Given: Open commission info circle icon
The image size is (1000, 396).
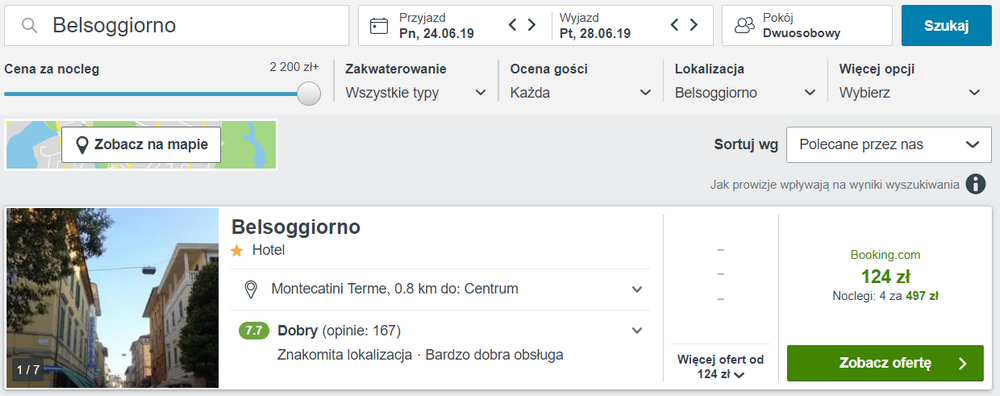Looking at the screenshot, I should coord(975,184).
